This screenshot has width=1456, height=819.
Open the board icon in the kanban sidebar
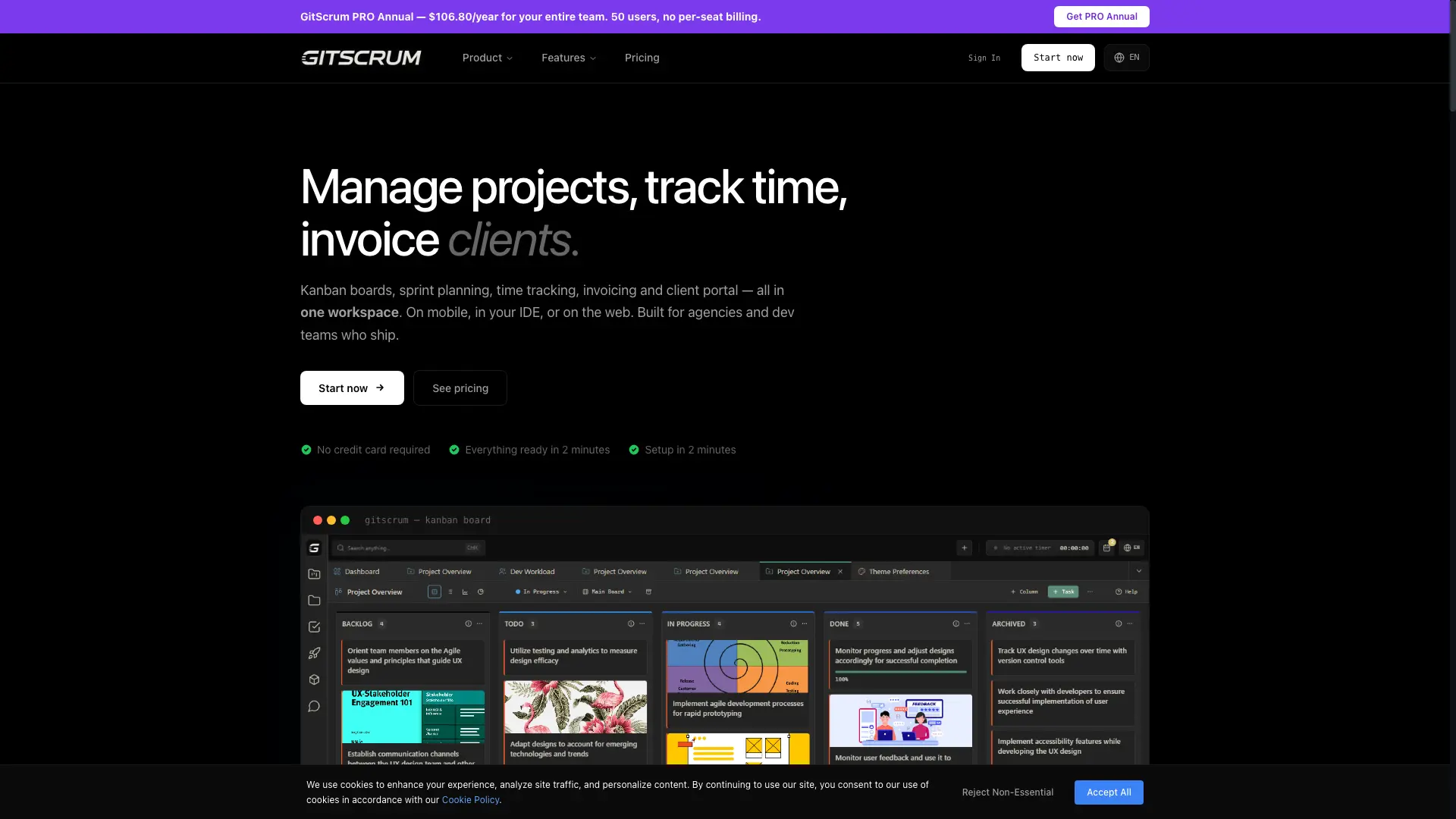[x=314, y=574]
